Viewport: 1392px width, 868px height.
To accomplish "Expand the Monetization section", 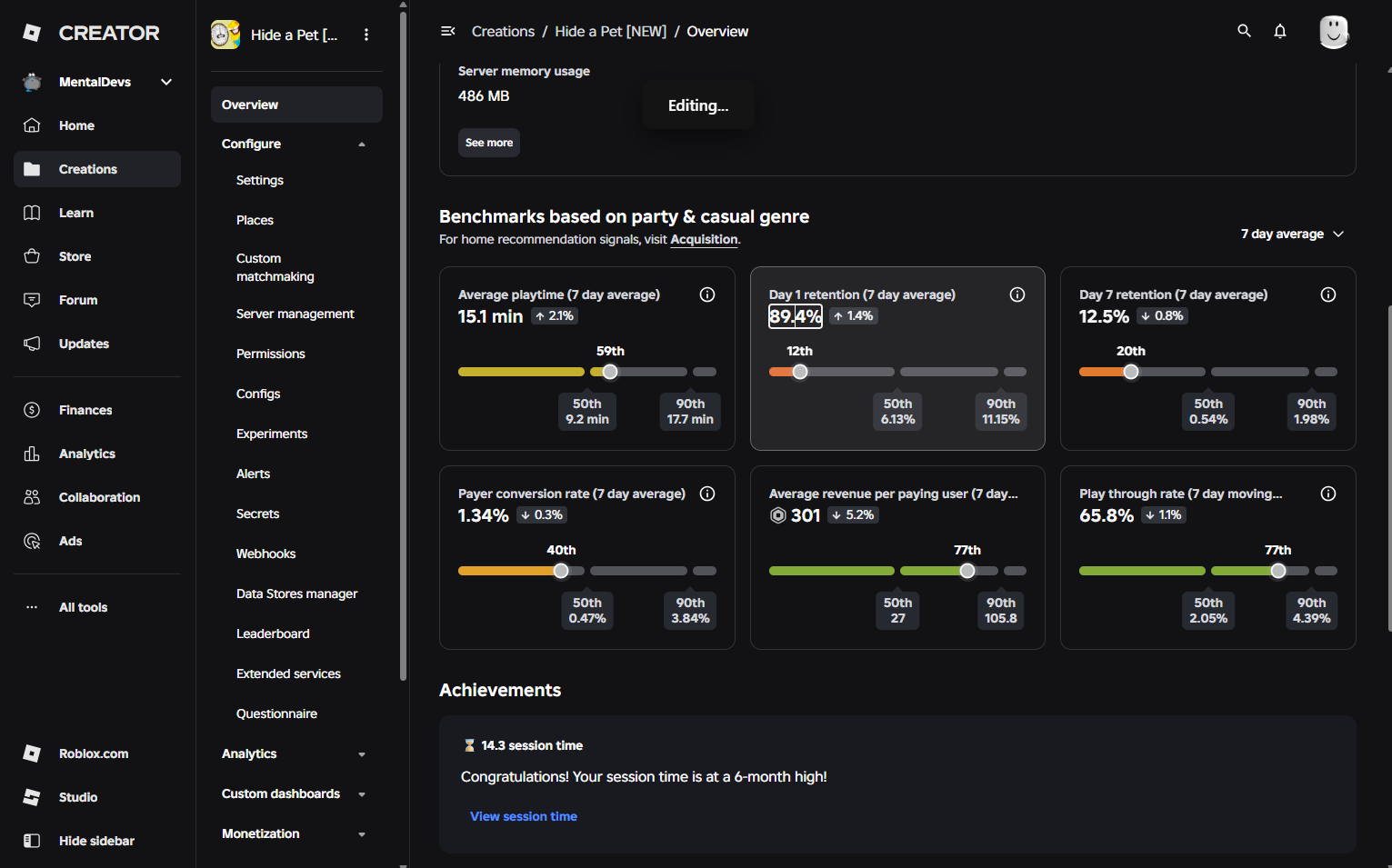I will (362, 834).
